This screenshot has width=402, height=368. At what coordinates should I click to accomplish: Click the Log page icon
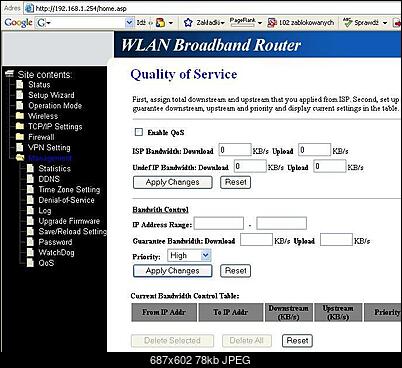click(x=30, y=210)
